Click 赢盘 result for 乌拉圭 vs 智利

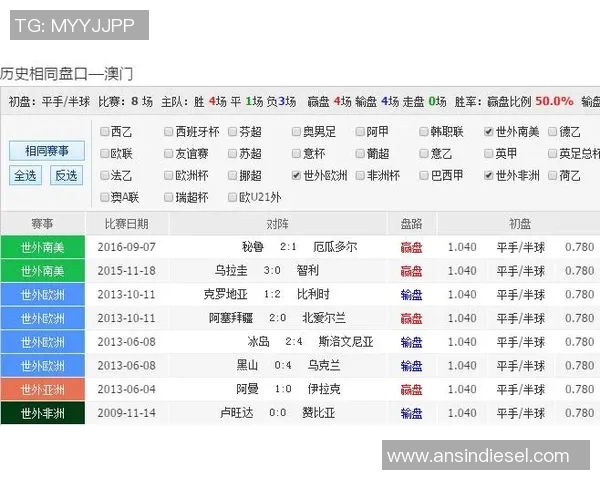[411, 271]
